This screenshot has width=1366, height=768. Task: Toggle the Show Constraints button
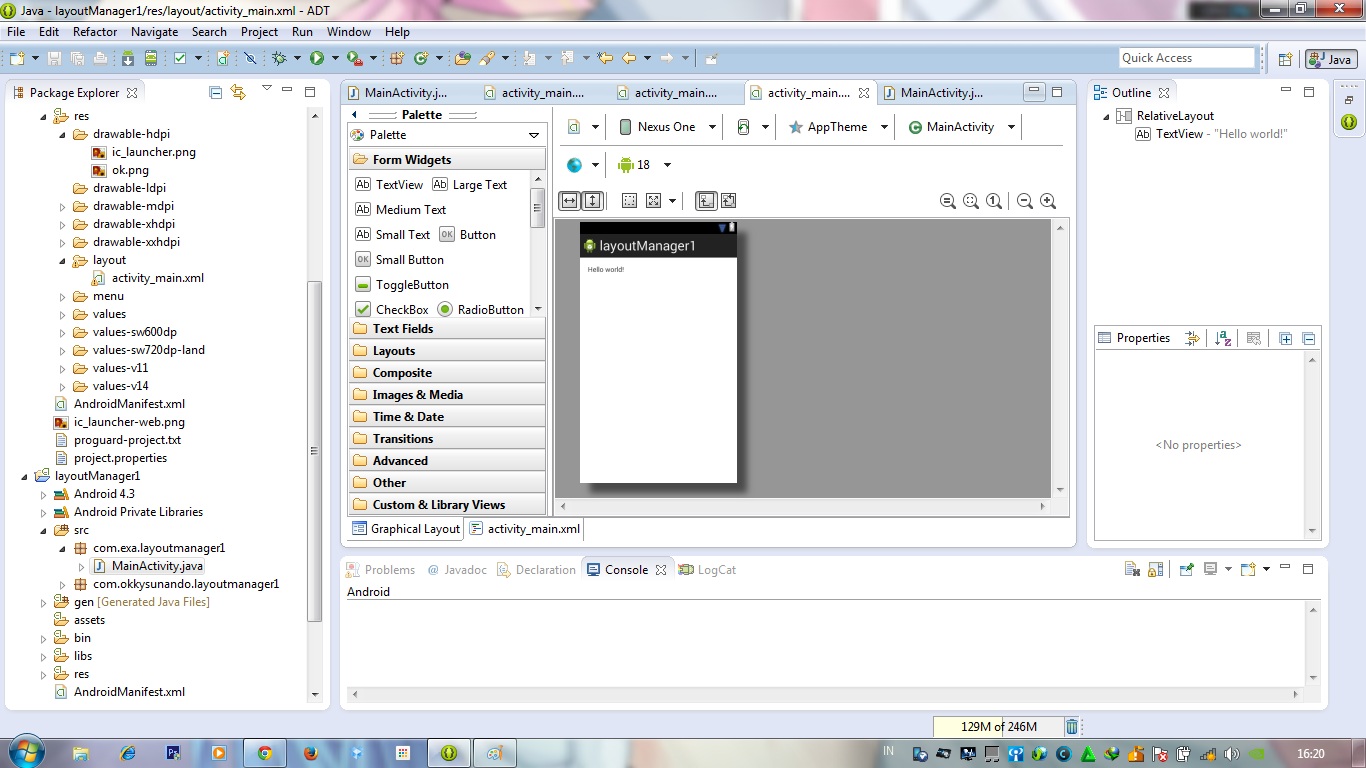tap(706, 201)
